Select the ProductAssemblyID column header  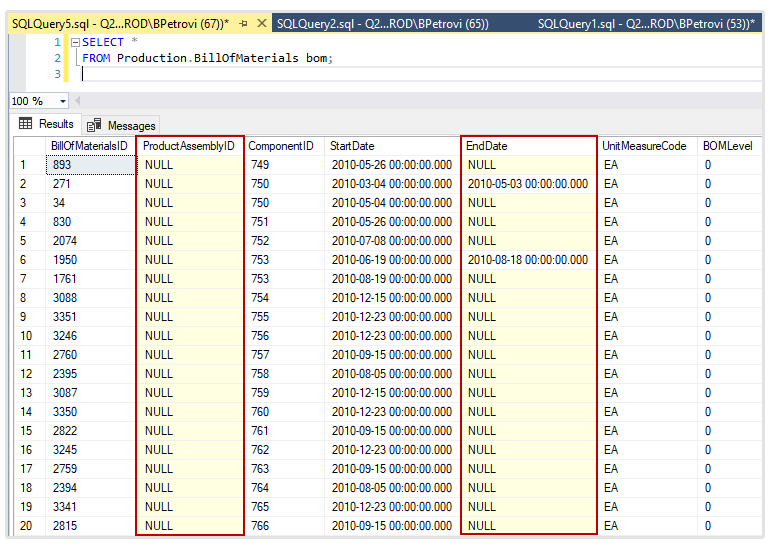coord(189,146)
